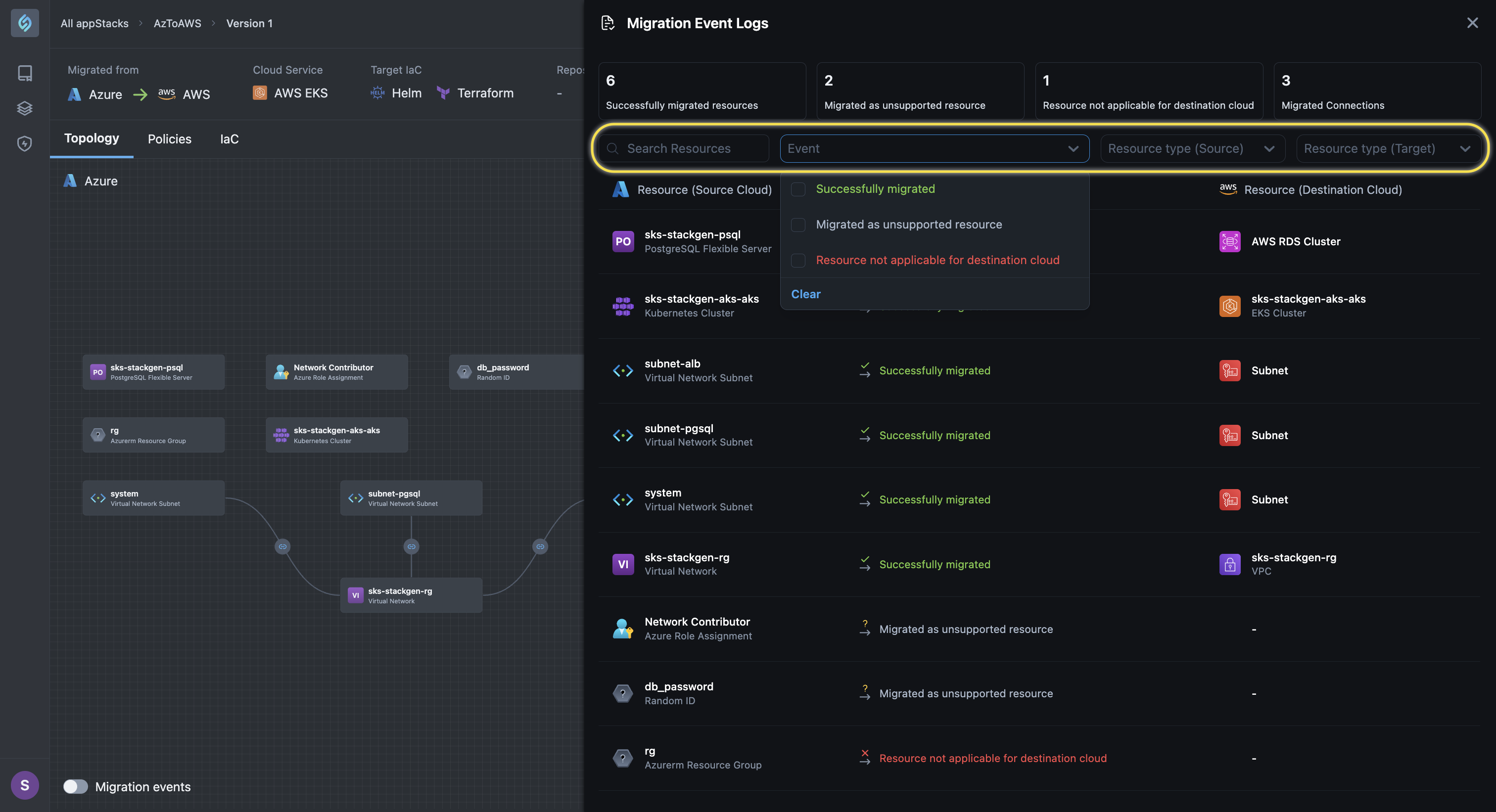Click the VPC destination lock icon
This screenshot has height=812, width=1496.
pos(1229,564)
